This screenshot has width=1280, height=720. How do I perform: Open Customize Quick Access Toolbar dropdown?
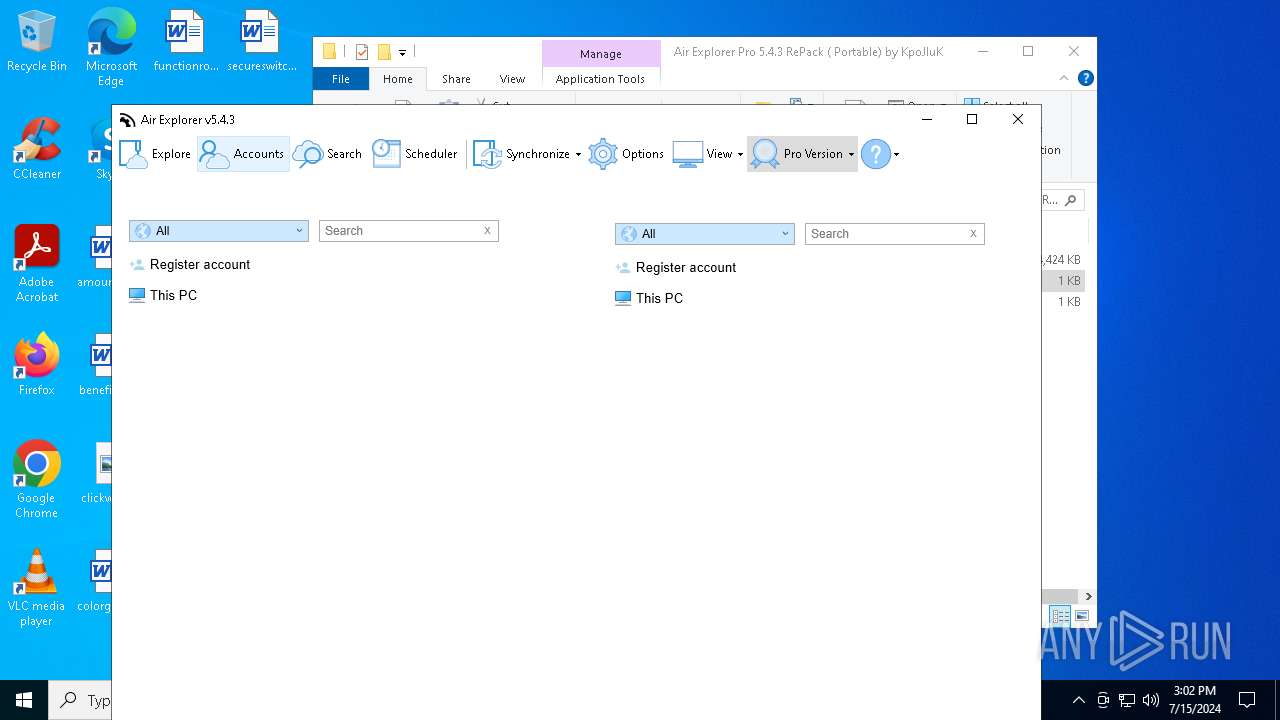pos(402,53)
